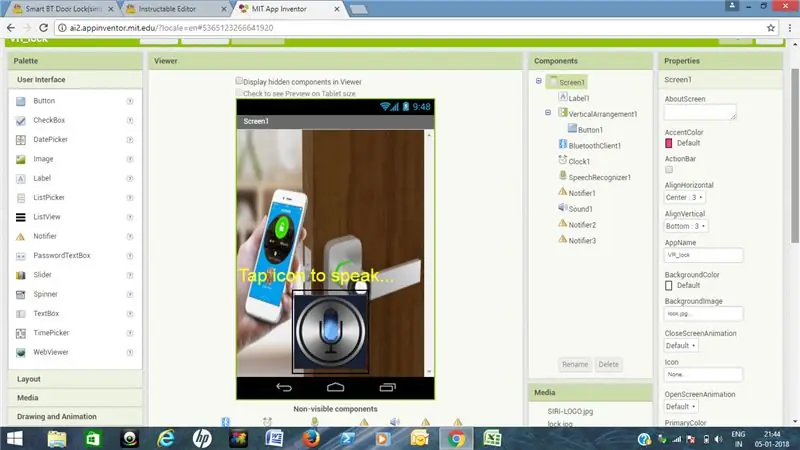This screenshot has width=800, height=450.
Task: Click the Delete component button
Action: coord(608,364)
